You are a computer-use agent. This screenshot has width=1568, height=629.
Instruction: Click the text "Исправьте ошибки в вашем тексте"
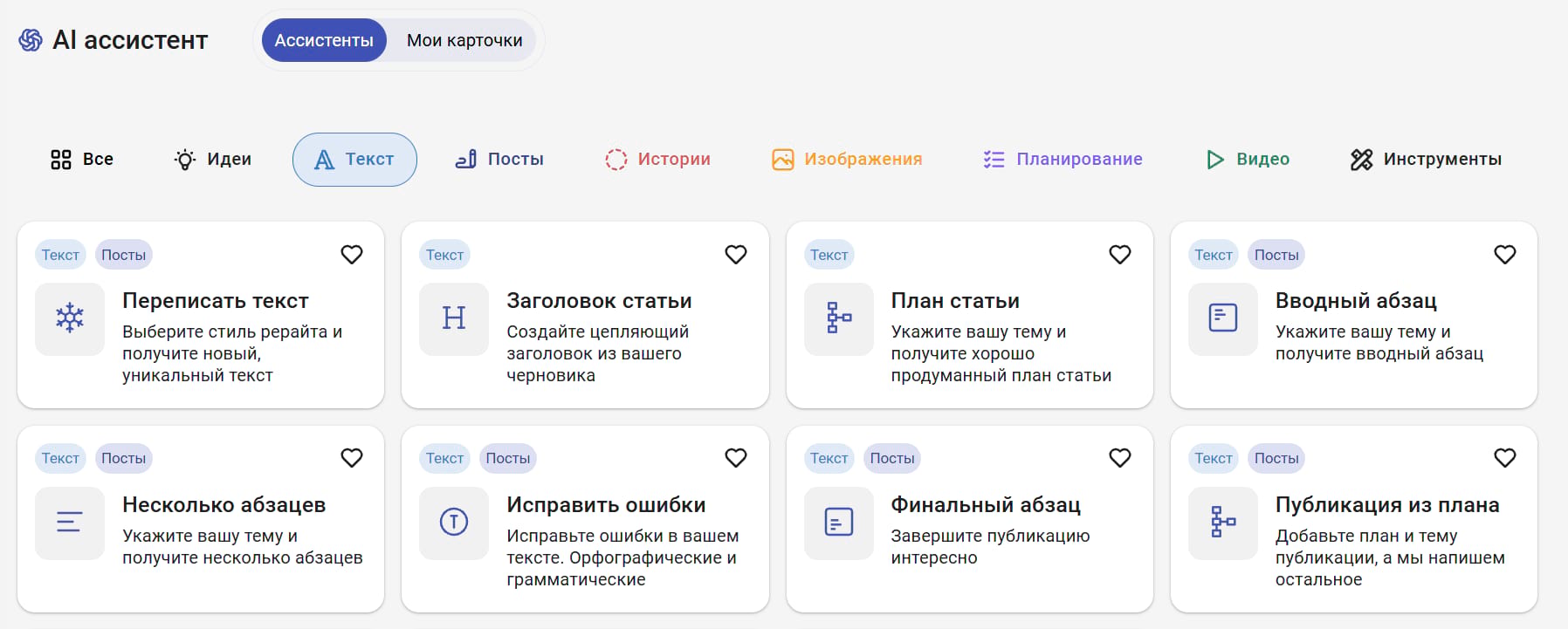click(x=622, y=547)
